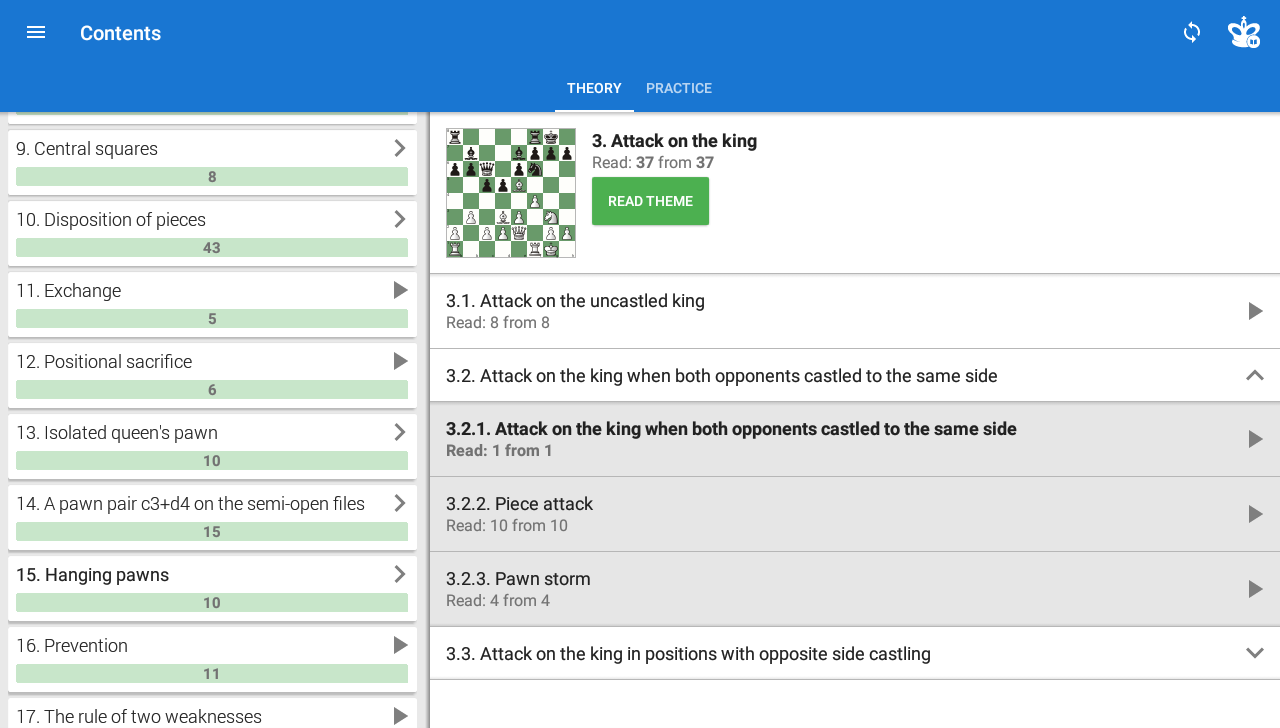Play the 3.1 Attack on uncastled king arrow
The height and width of the screenshot is (728, 1280).
coord(1255,311)
